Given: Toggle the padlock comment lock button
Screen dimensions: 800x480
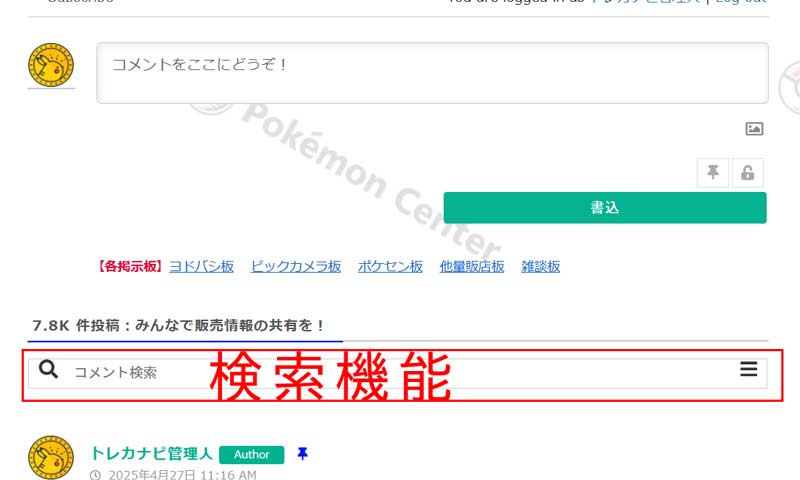Looking at the screenshot, I should click(747, 172).
